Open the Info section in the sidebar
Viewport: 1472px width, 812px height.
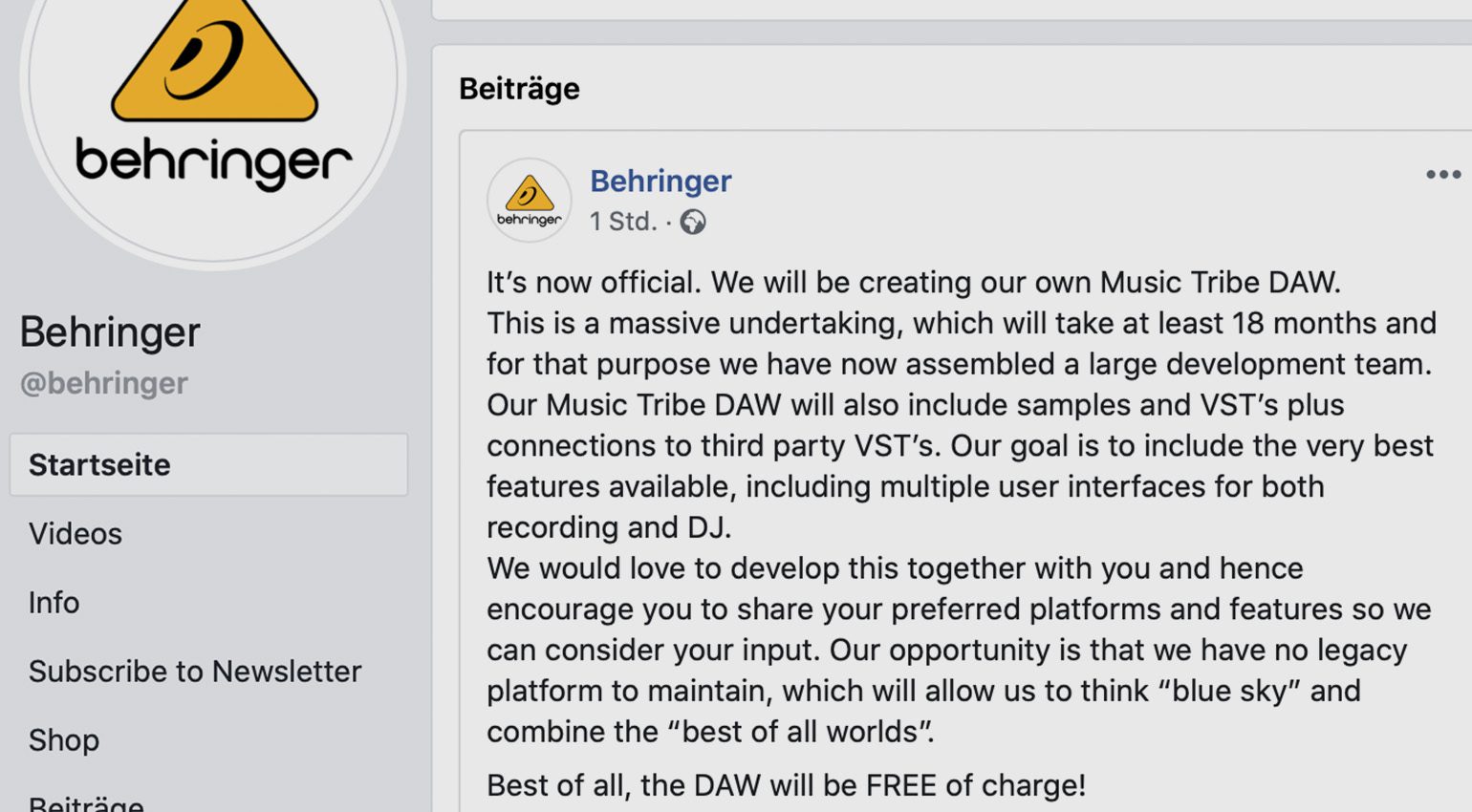54,602
